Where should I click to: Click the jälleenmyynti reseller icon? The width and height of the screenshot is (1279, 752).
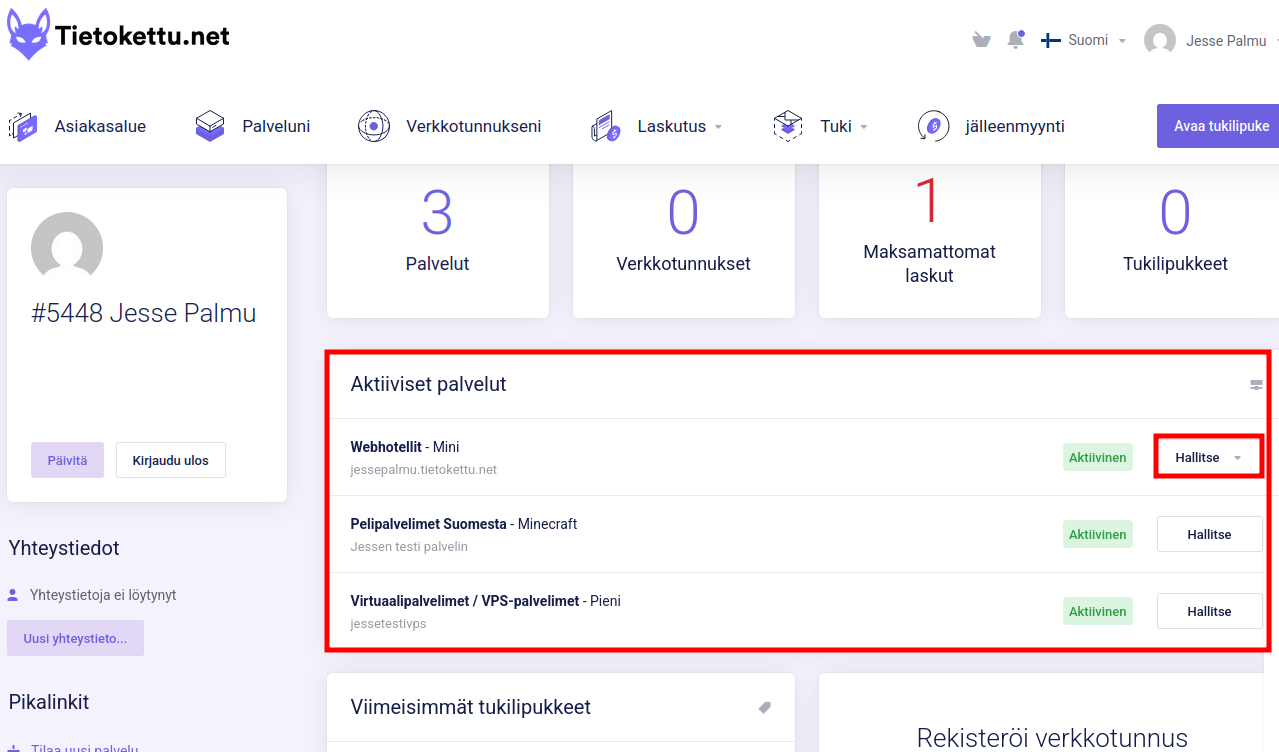(933, 127)
